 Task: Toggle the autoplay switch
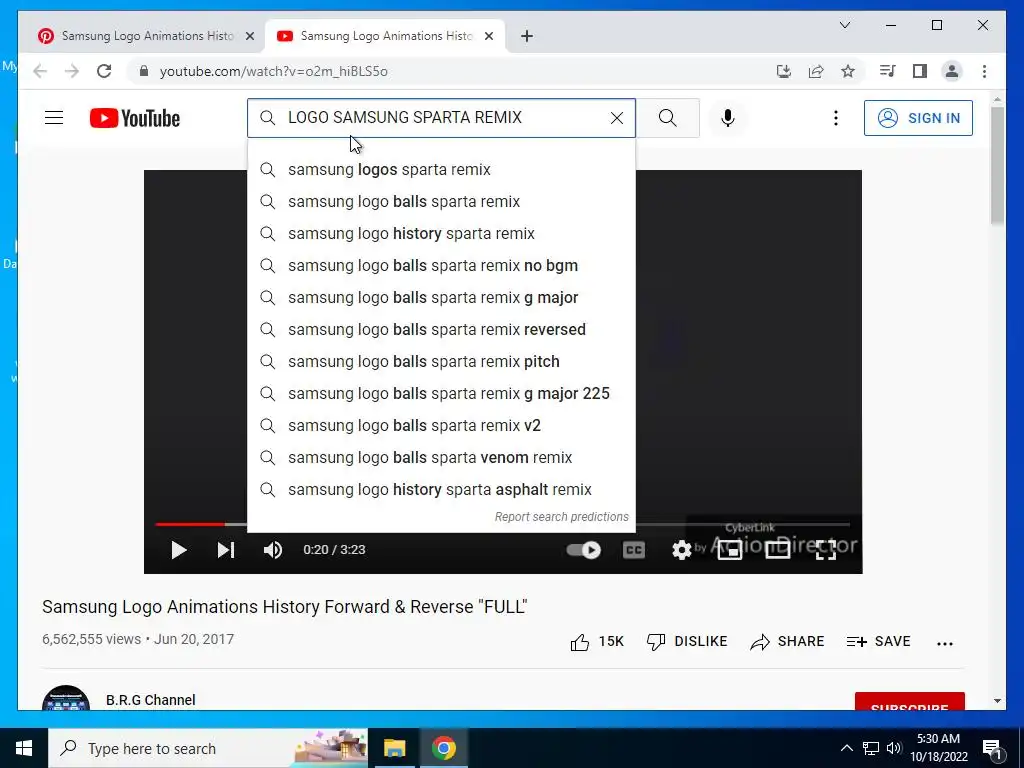point(583,550)
